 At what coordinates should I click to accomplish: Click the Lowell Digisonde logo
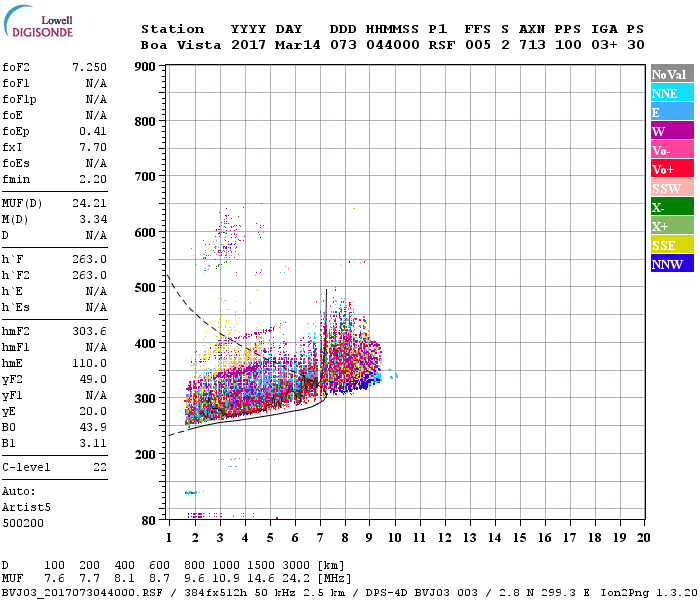tap(38, 21)
